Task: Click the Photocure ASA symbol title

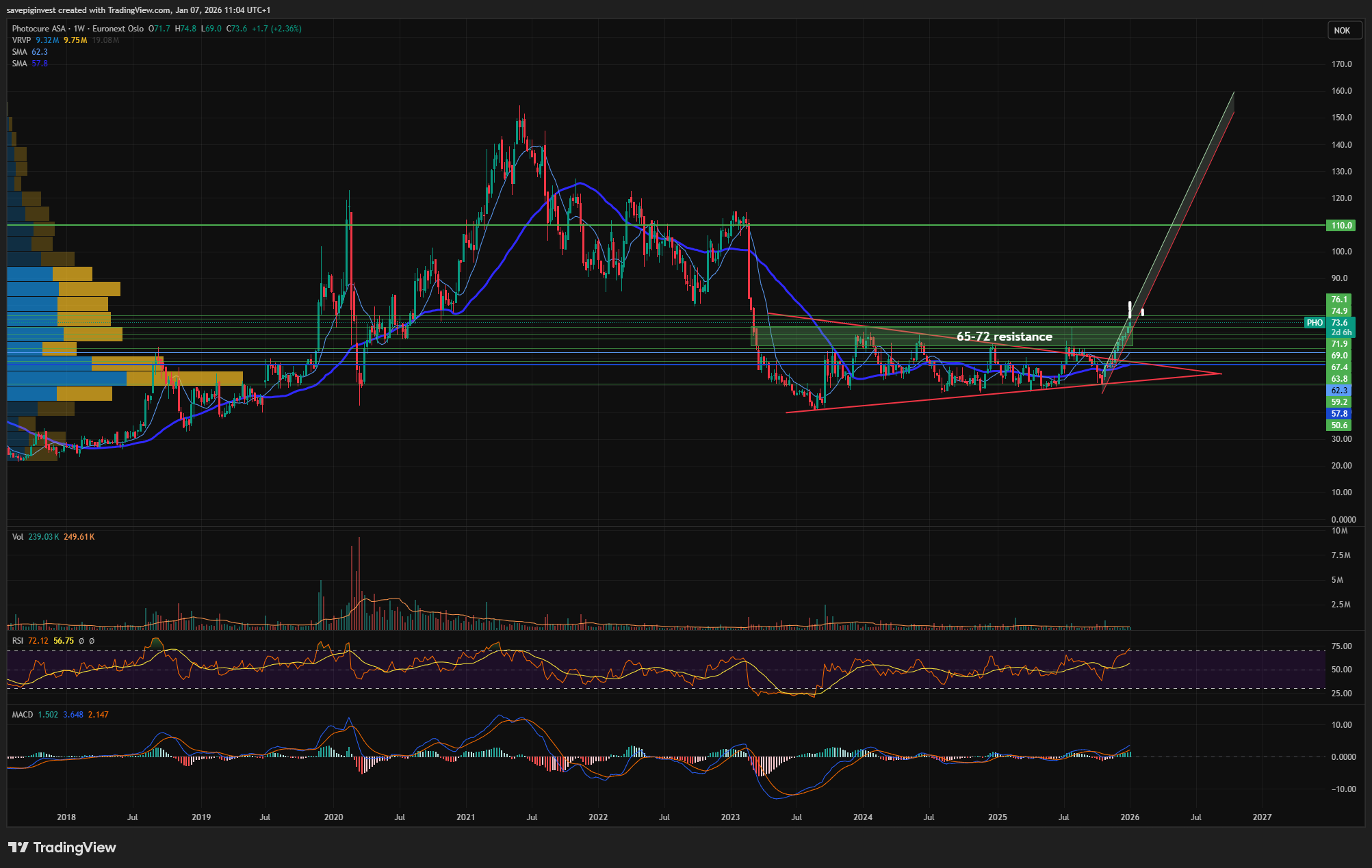Action: (x=39, y=29)
